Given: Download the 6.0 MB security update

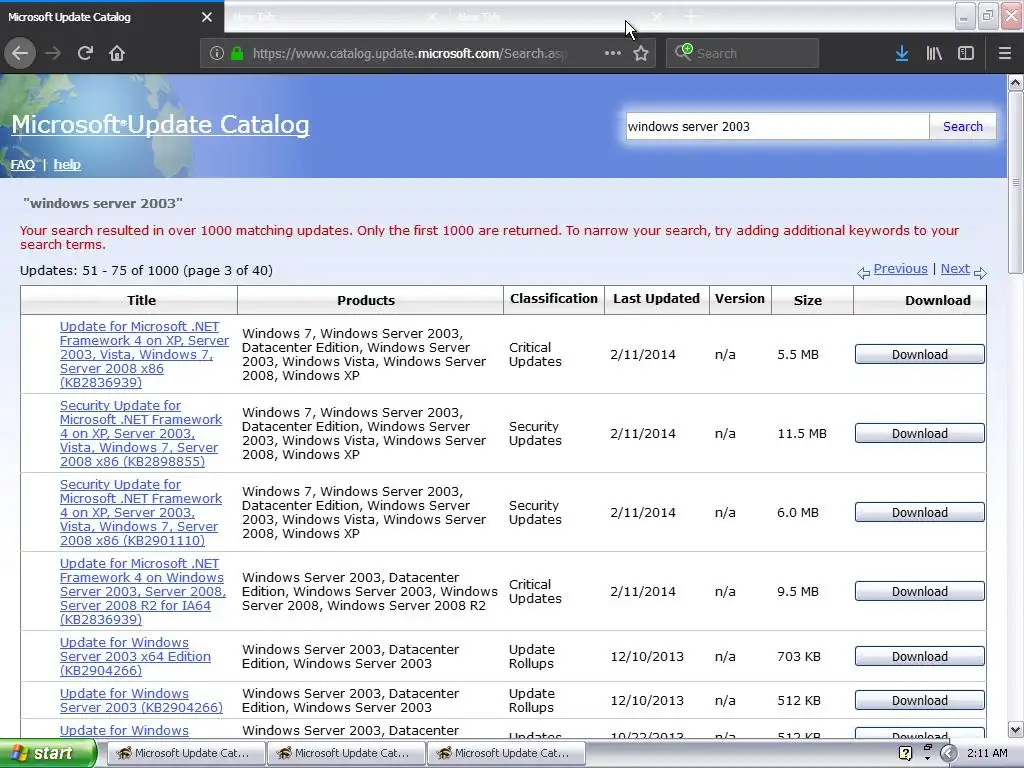Looking at the screenshot, I should [x=920, y=513].
